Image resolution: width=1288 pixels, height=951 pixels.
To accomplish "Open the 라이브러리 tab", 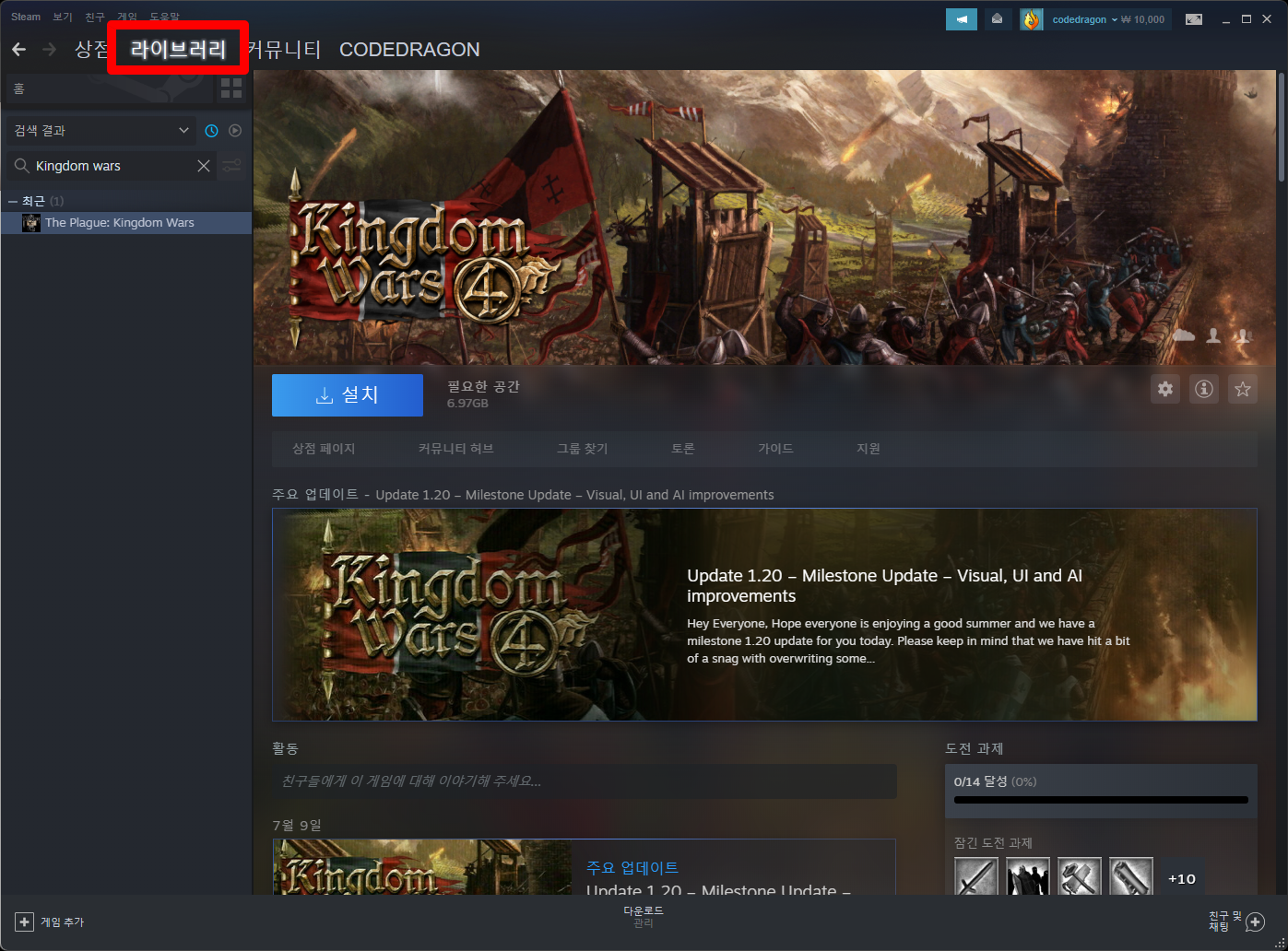I will (x=178, y=49).
